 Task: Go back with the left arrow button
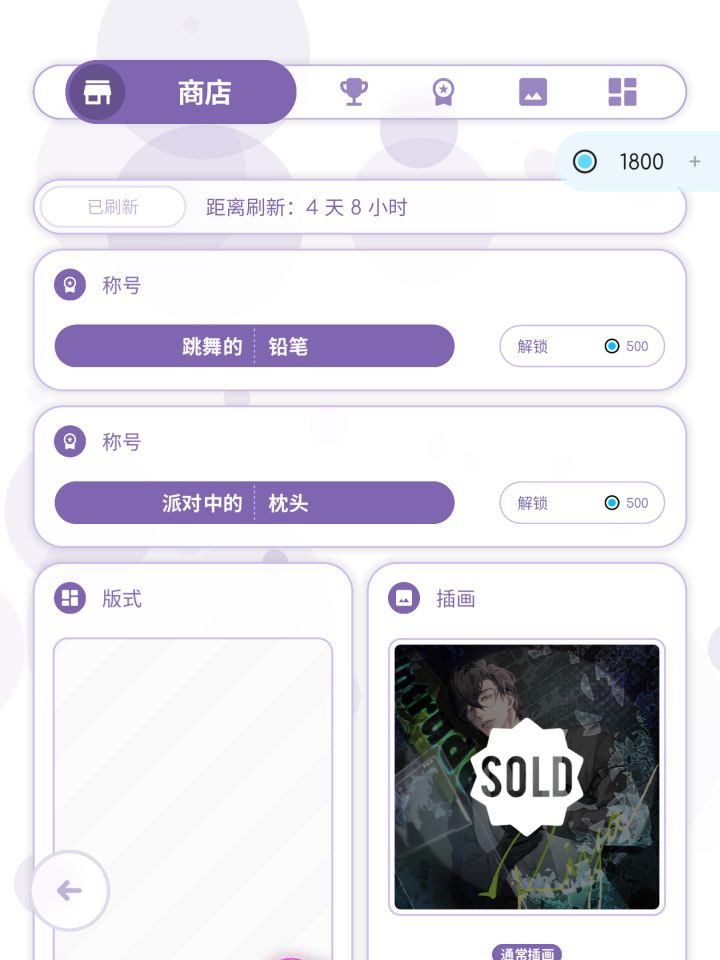[x=69, y=890]
